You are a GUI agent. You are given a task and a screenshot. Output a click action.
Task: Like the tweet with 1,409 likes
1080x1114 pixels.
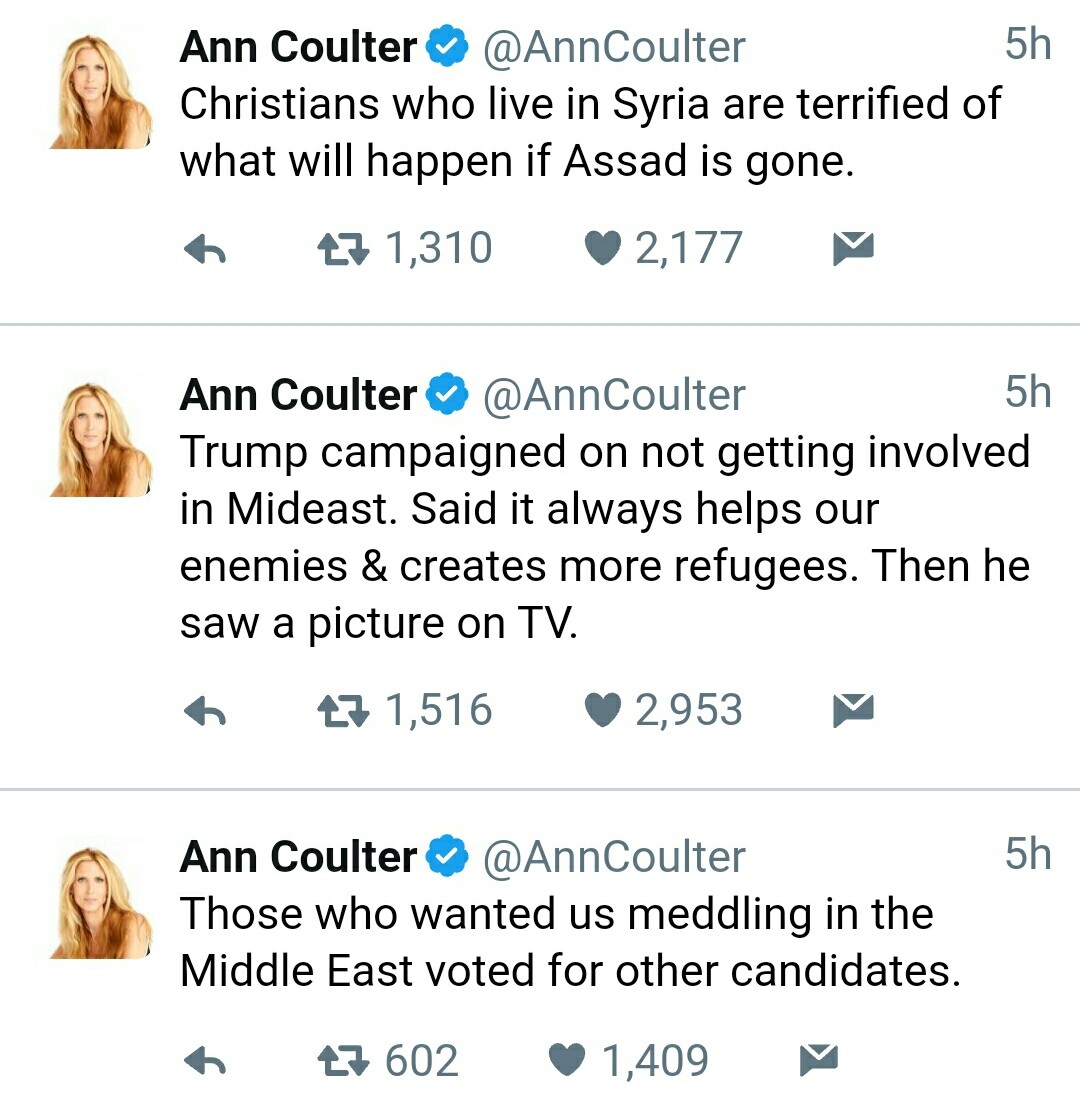click(x=567, y=1061)
